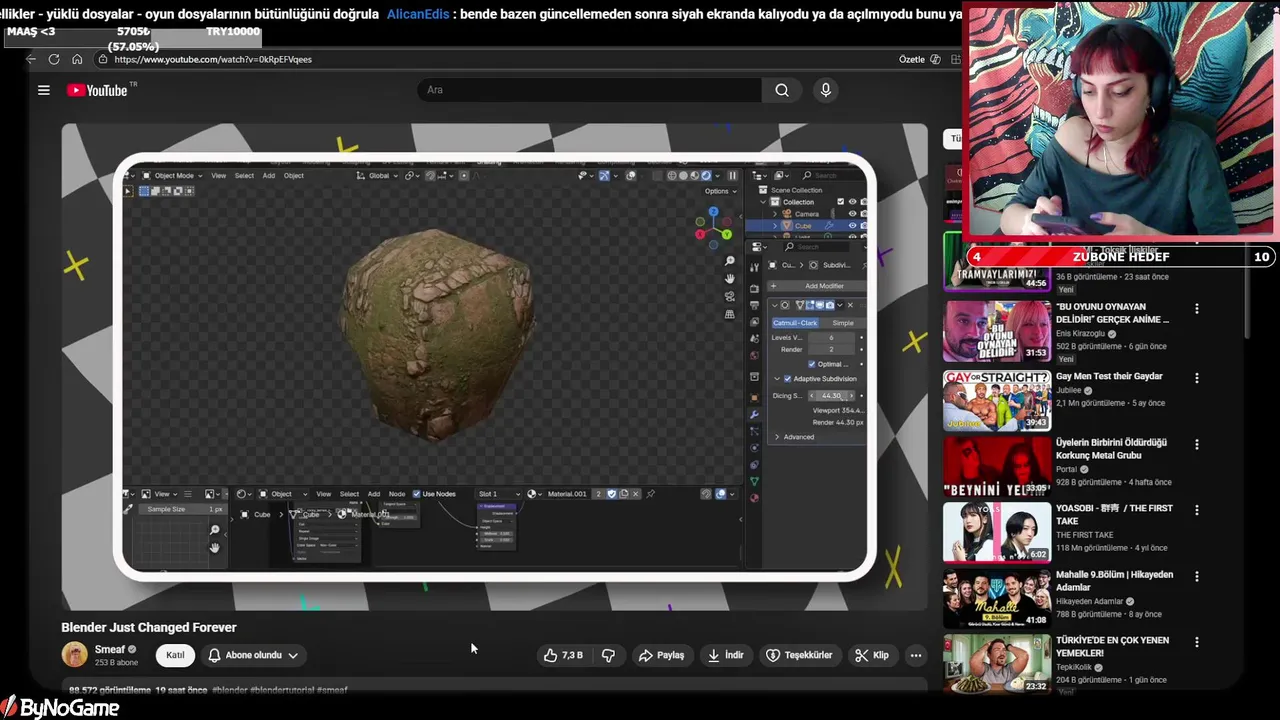Like the video showing 7,3 B
Screen dimensions: 1280x720
tap(563, 655)
